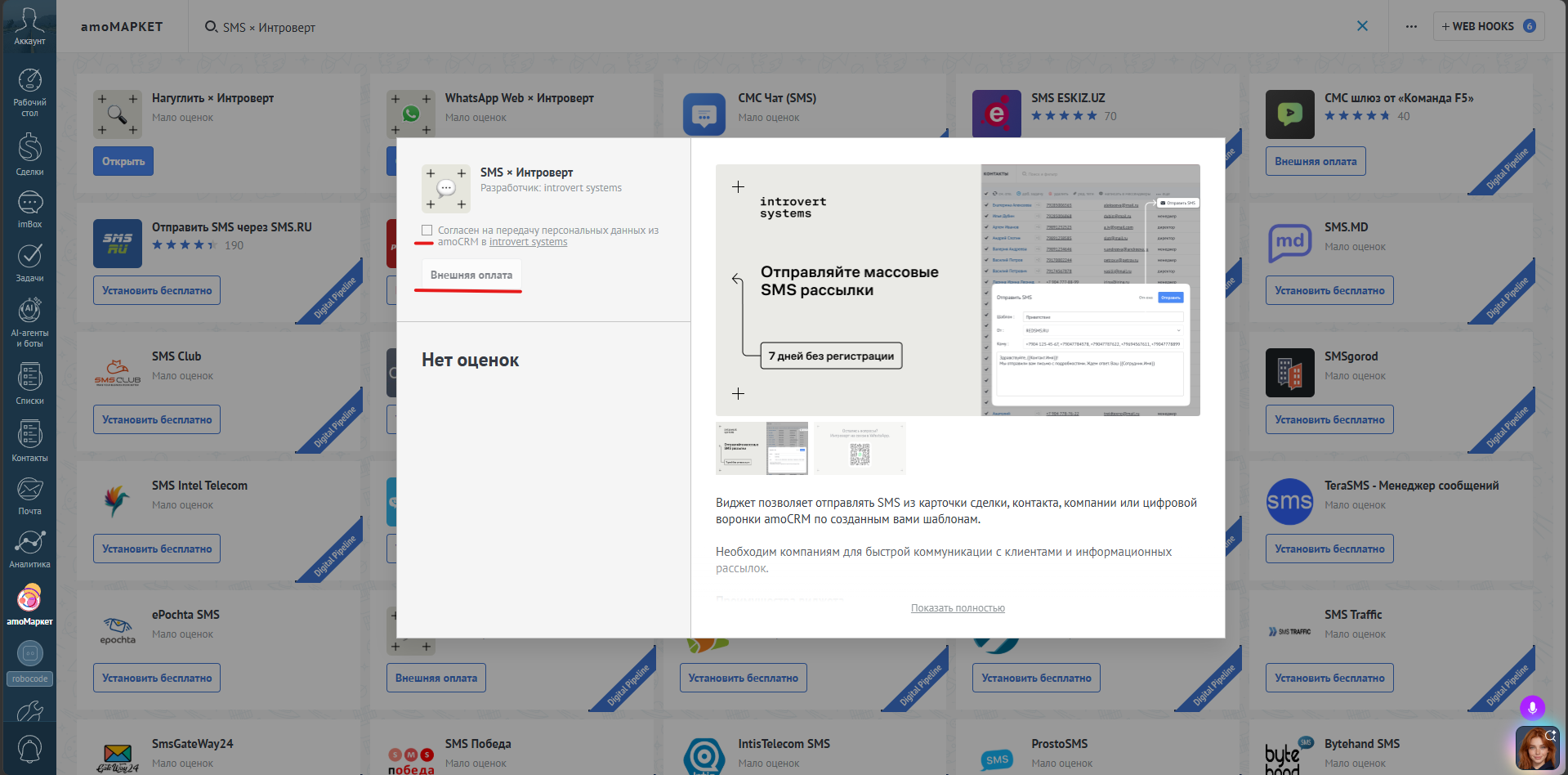Click the search magnifier icon
Image resolution: width=1568 pixels, height=775 pixels.
(211, 27)
